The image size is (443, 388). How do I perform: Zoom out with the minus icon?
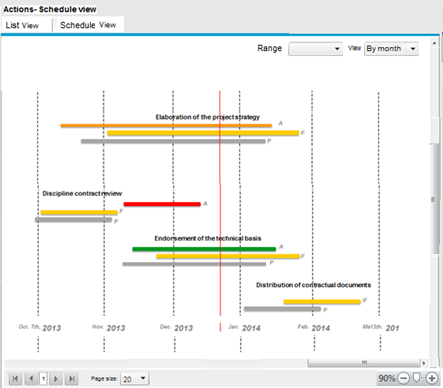403,378
